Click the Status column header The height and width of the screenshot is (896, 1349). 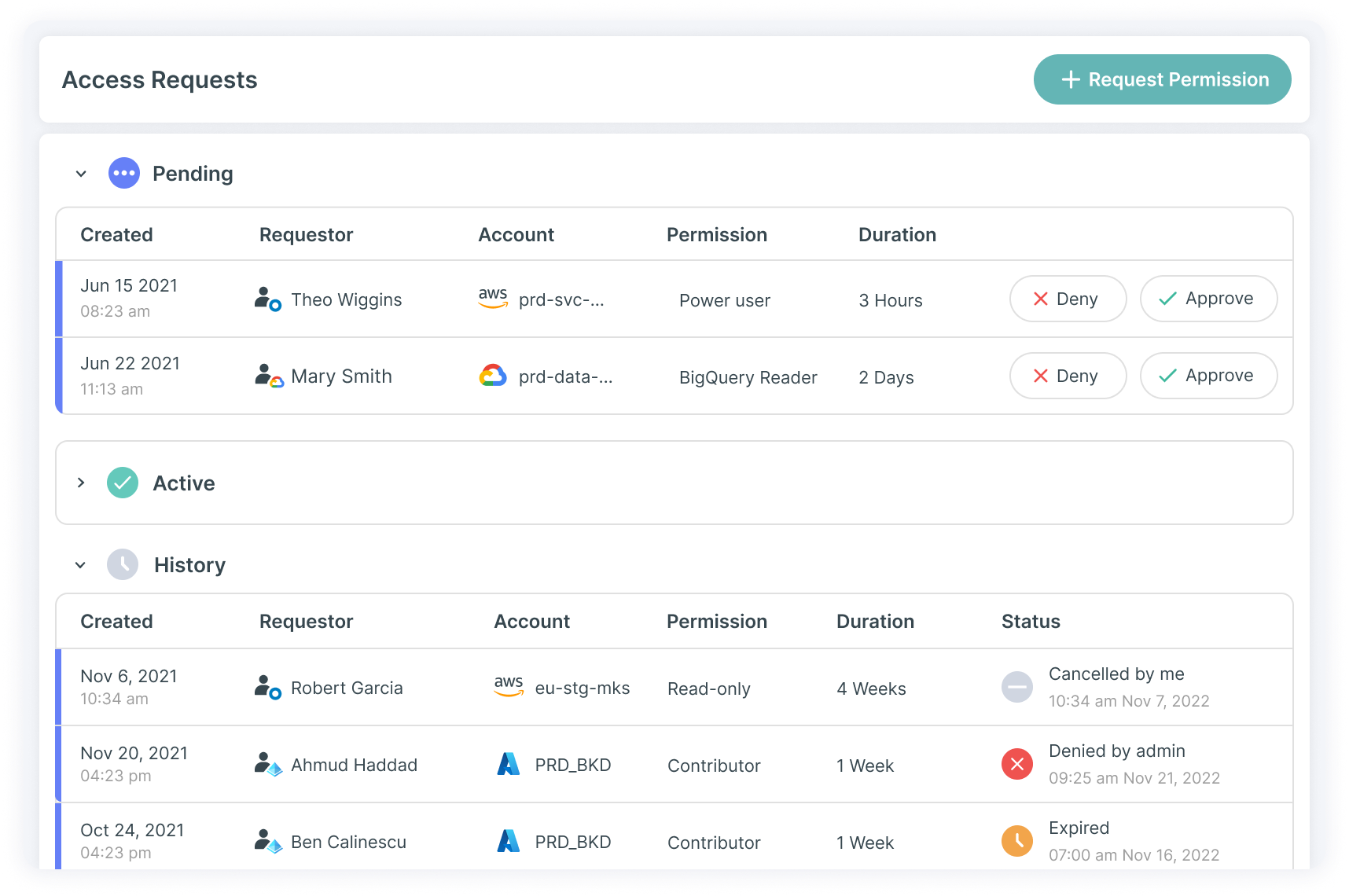pos(1031,621)
